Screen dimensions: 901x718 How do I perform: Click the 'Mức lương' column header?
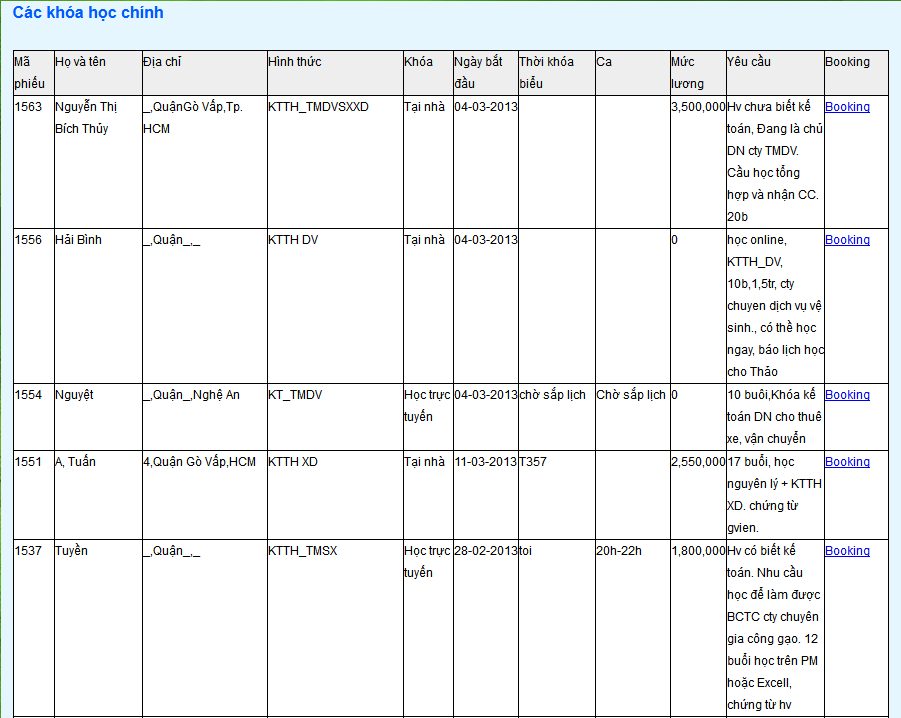click(688, 72)
